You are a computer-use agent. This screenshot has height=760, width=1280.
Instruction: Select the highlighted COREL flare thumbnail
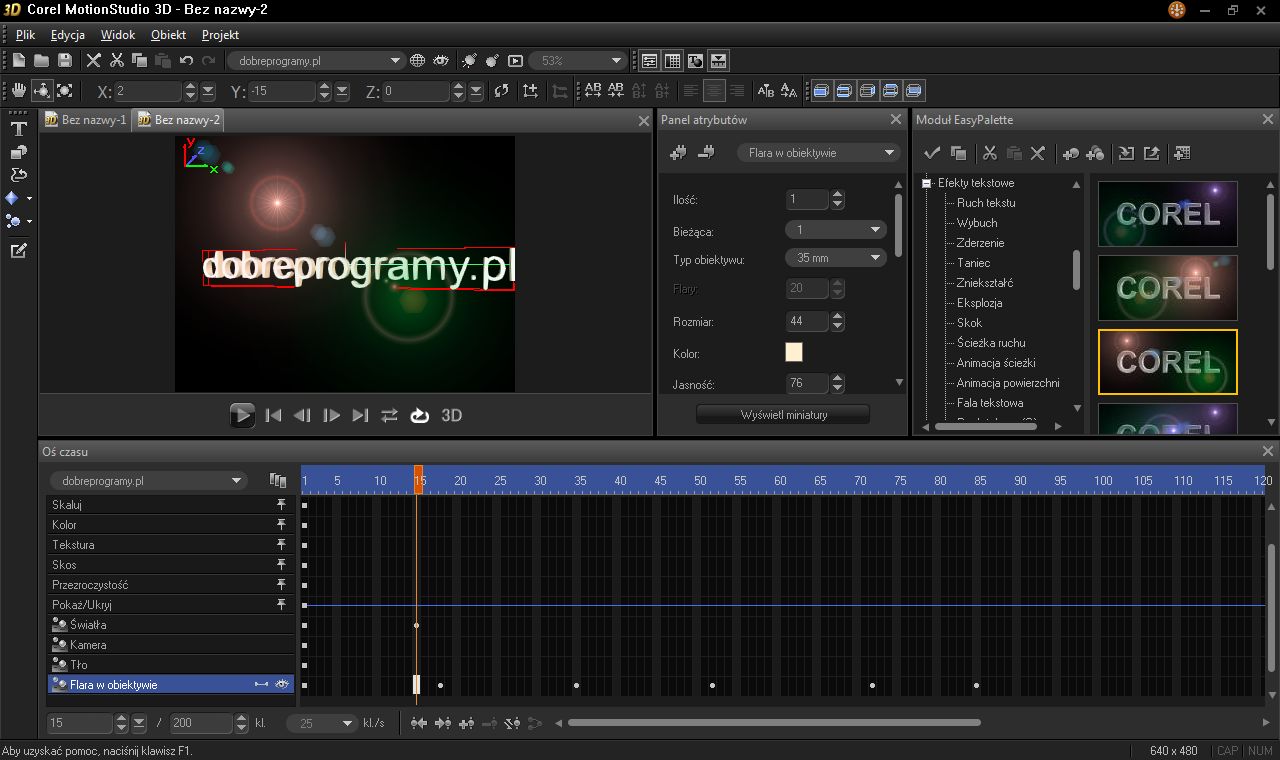1168,362
